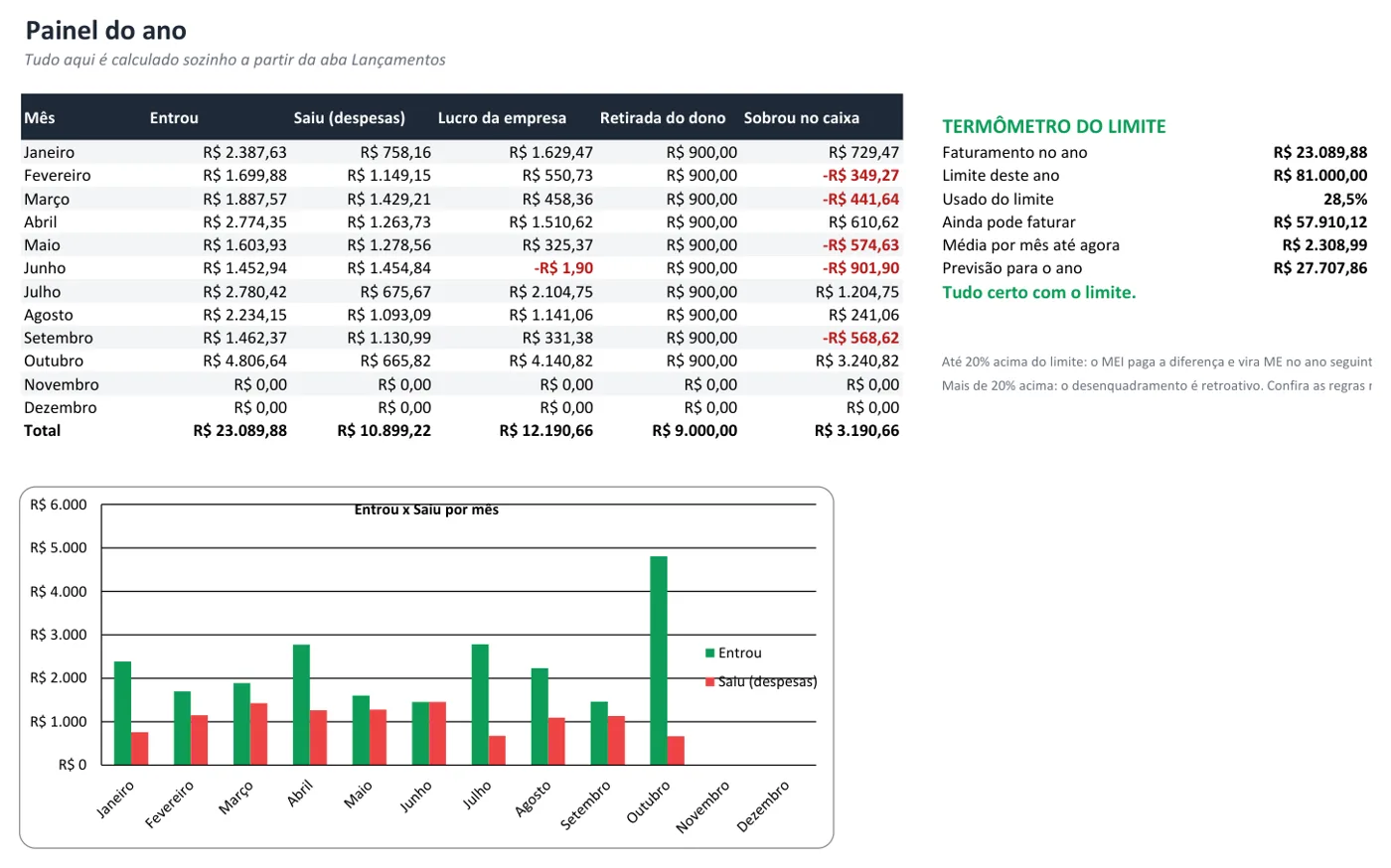Screen dimensions: 1391x868
Task: Select Julho's caixa value R$ 1.204,75
Action: 857,292
